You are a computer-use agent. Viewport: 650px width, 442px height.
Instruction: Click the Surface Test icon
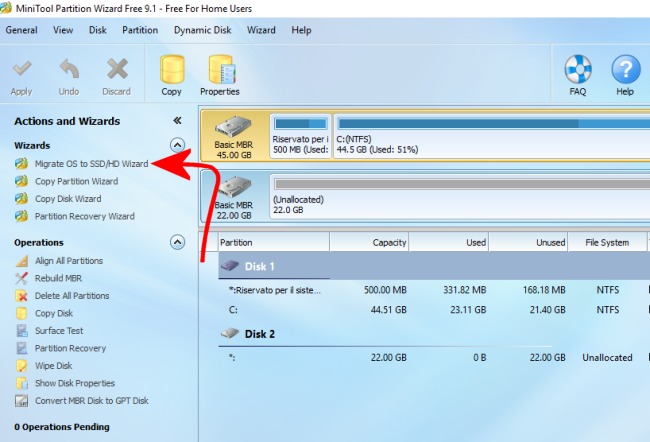pyautogui.click(x=22, y=330)
